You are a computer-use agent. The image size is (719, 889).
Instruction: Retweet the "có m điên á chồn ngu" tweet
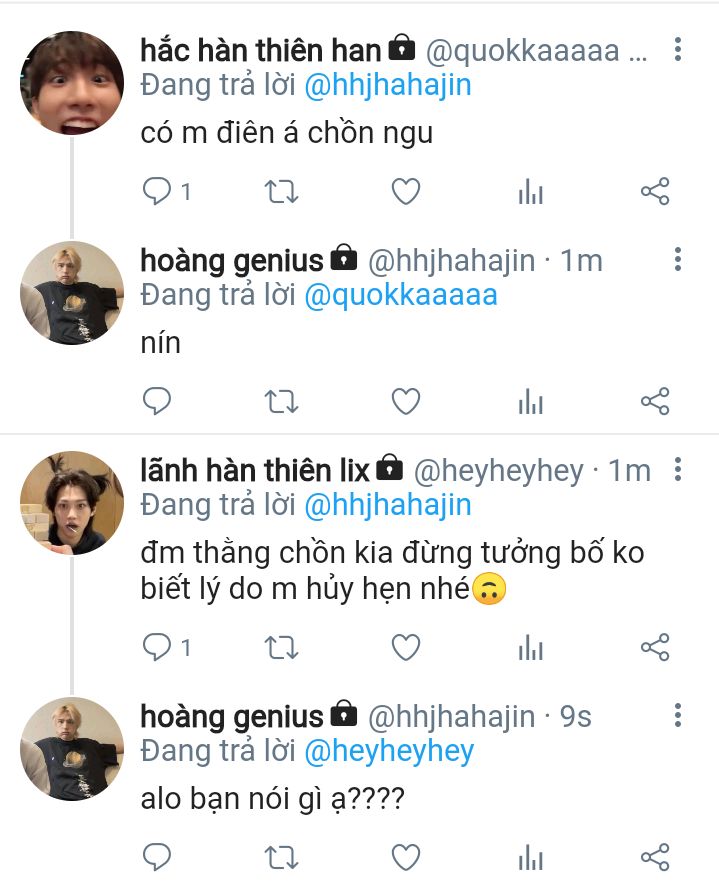coord(281,191)
